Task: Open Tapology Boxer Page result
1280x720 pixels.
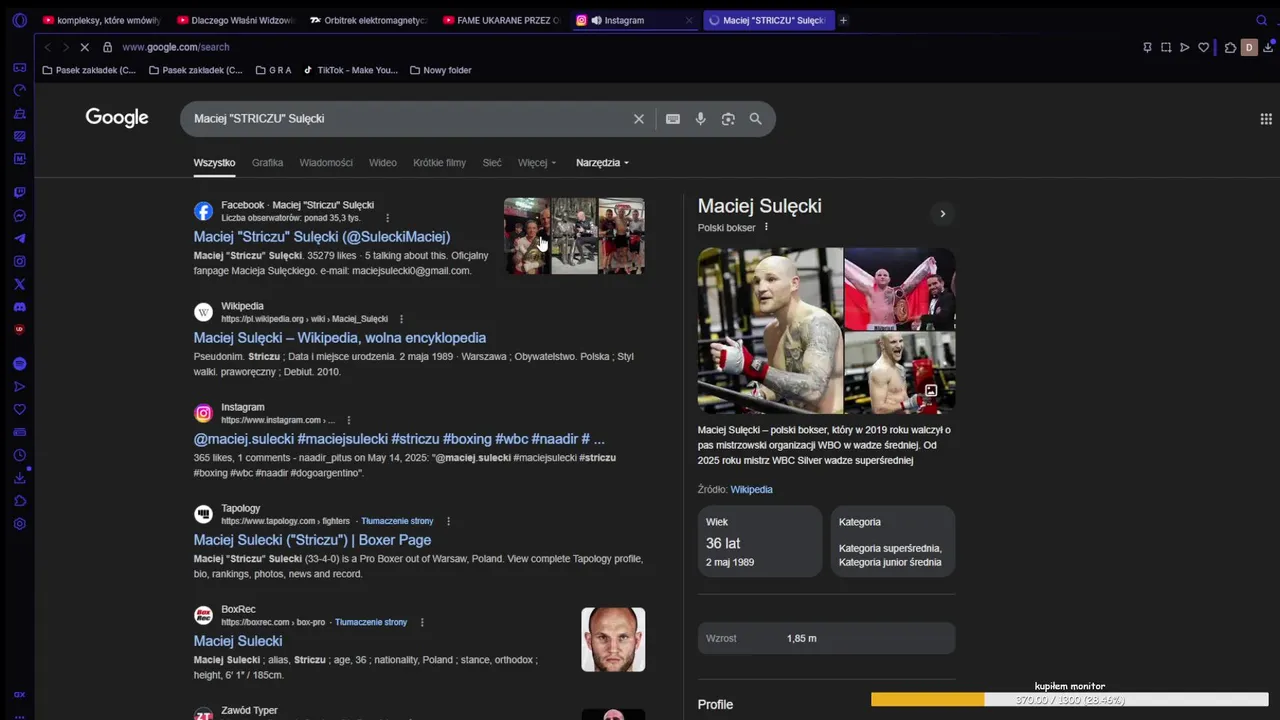Action: pos(312,540)
